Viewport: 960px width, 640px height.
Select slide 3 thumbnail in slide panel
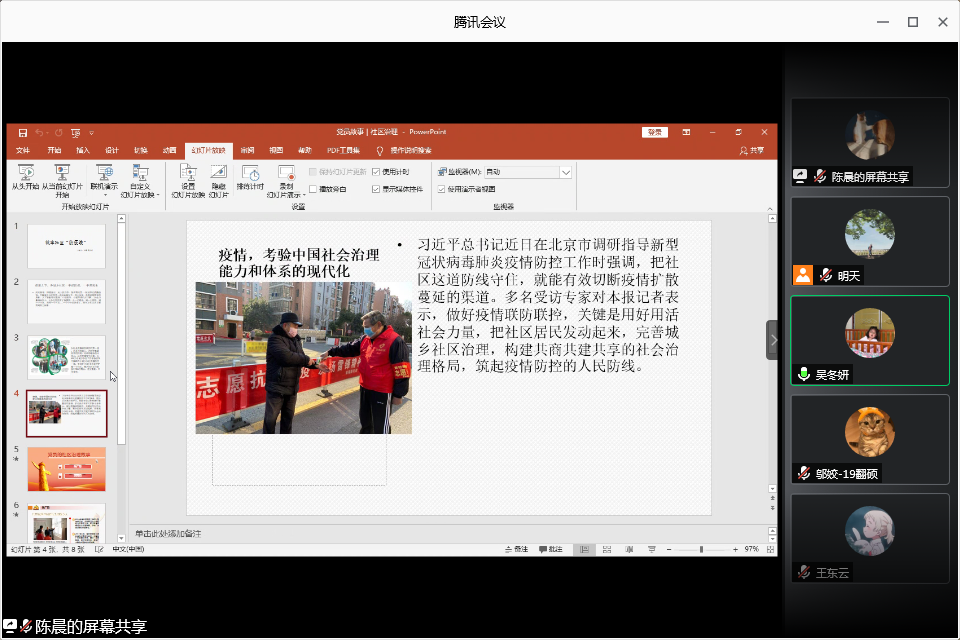(x=66, y=357)
